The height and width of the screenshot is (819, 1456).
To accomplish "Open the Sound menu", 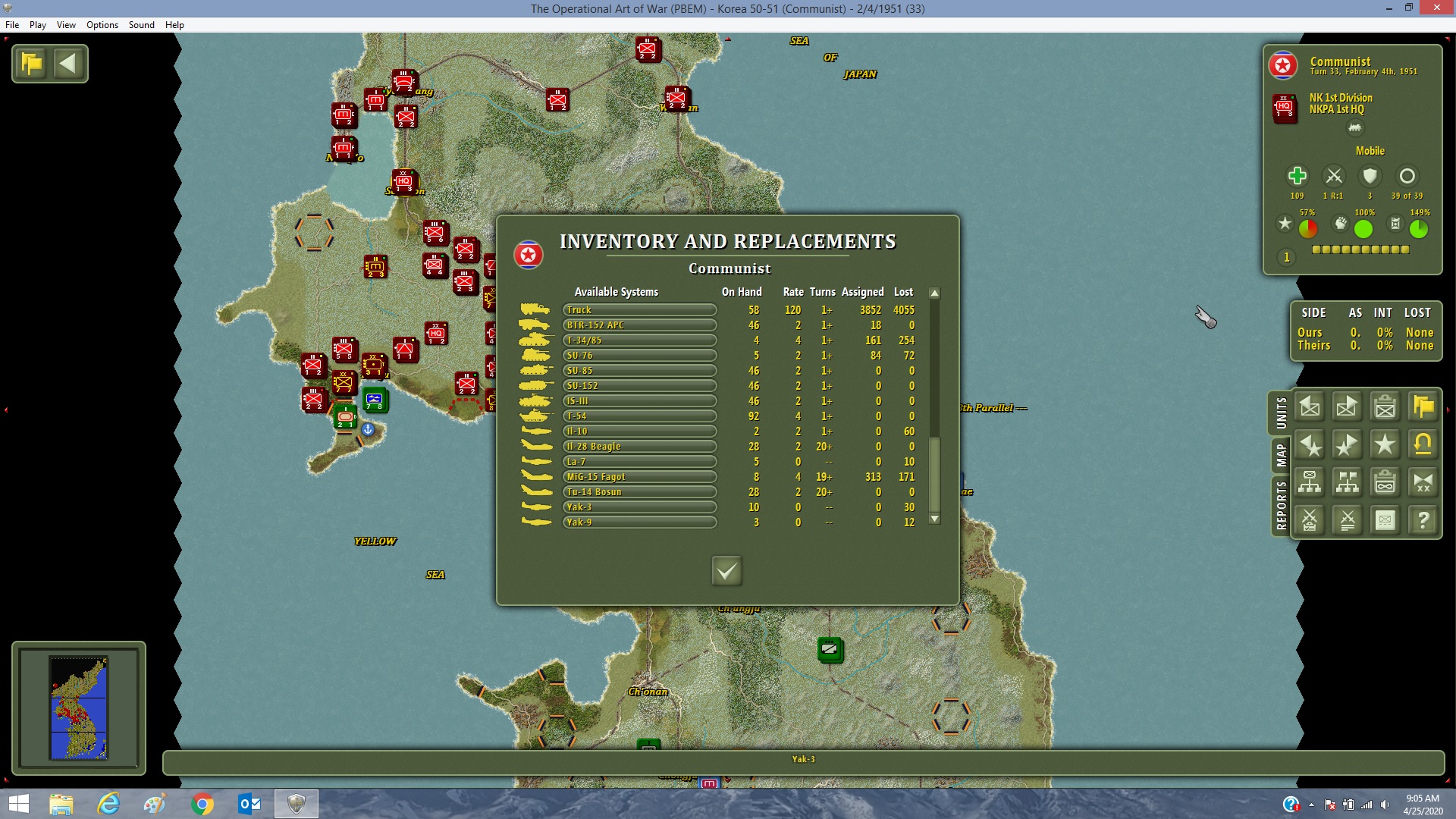I will point(141,25).
